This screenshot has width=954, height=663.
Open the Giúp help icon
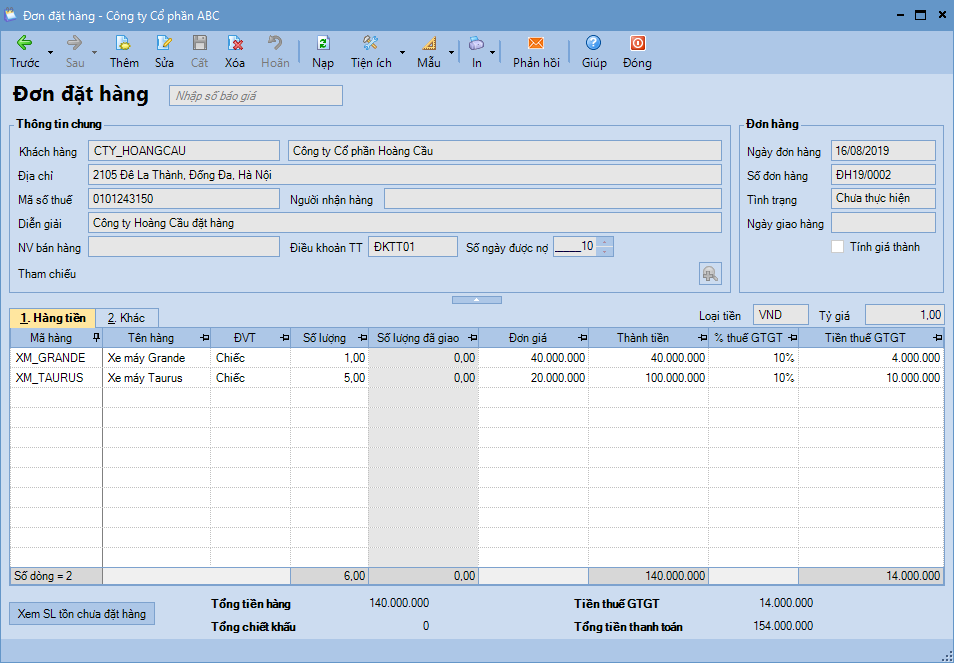point(594,43)
